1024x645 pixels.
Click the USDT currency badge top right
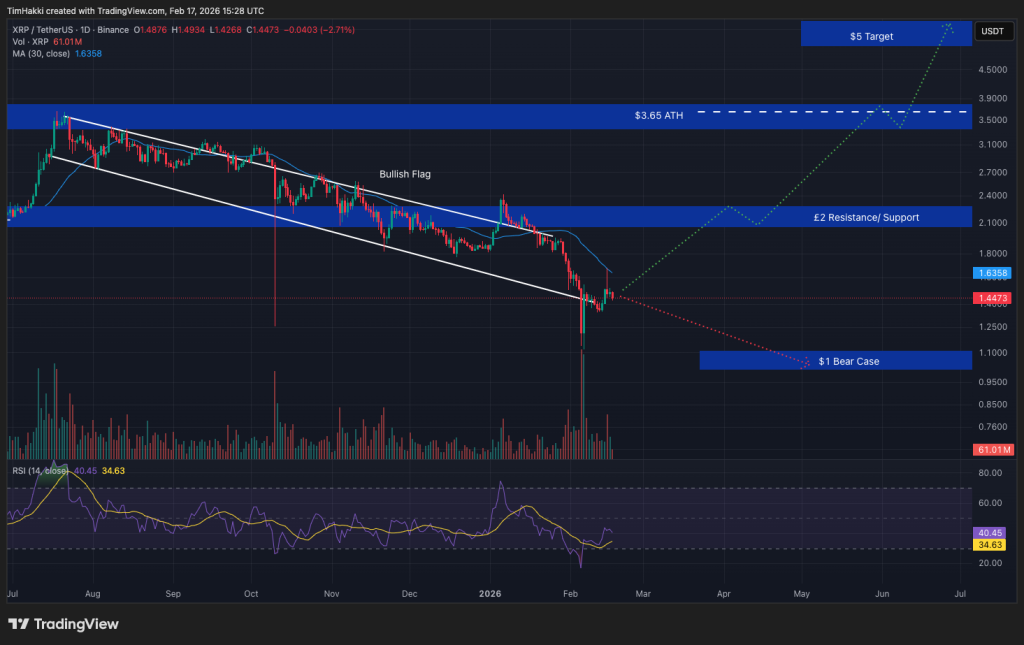[994, 31]
